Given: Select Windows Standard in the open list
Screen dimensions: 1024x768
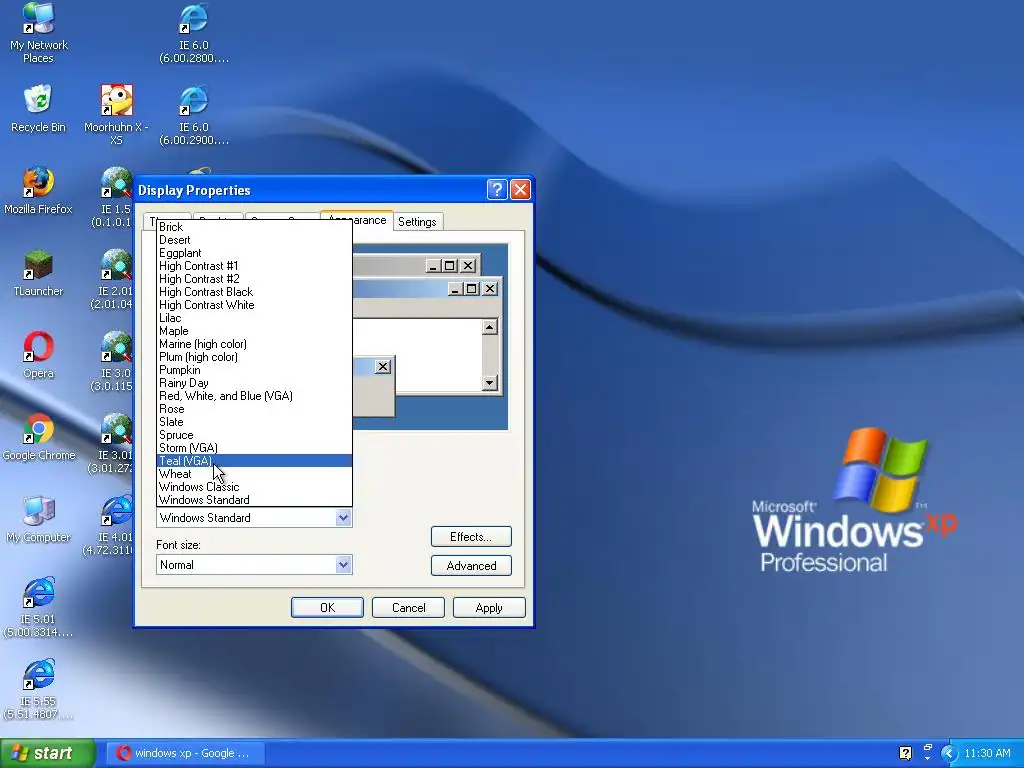Looking at the screenshot, I should pyautogui.click(x=255, y=500).
